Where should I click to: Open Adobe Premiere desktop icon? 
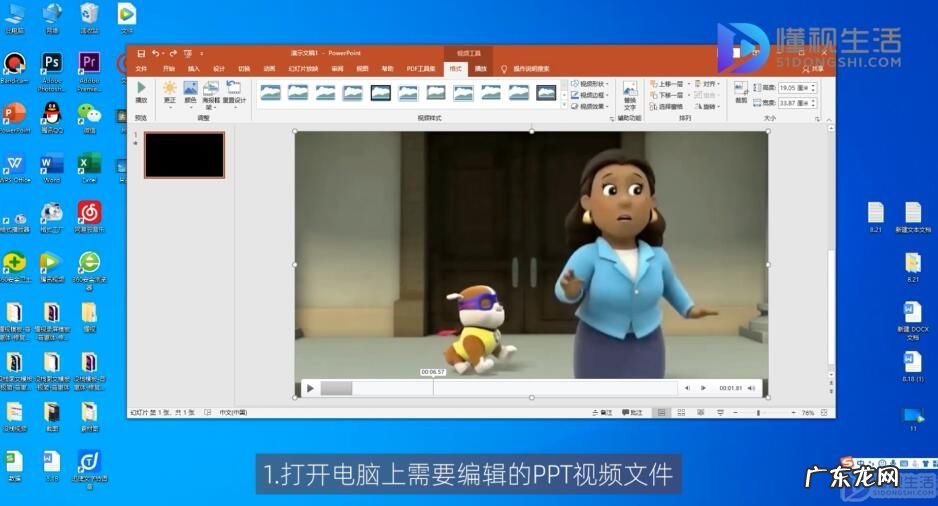click(x=89, y=71)
